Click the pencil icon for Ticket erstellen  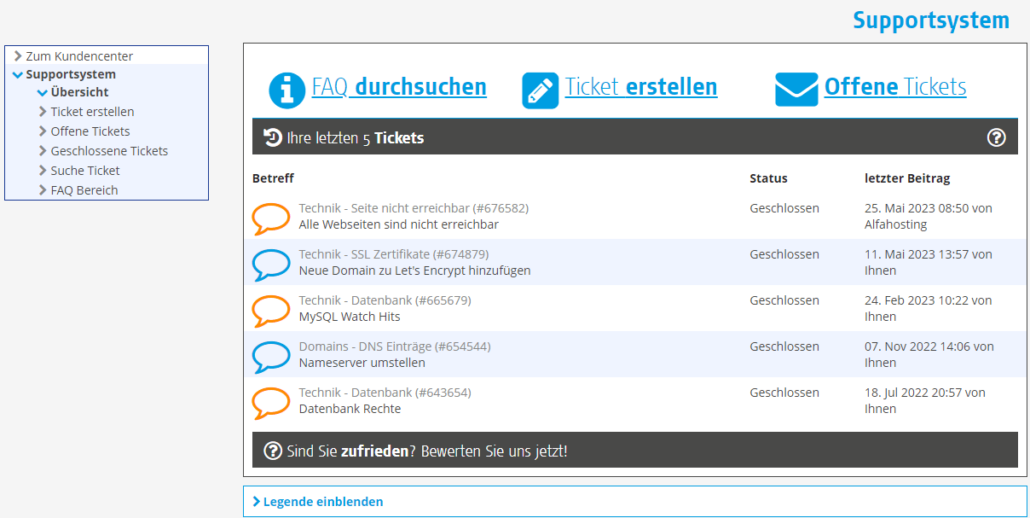coord(540,90)
